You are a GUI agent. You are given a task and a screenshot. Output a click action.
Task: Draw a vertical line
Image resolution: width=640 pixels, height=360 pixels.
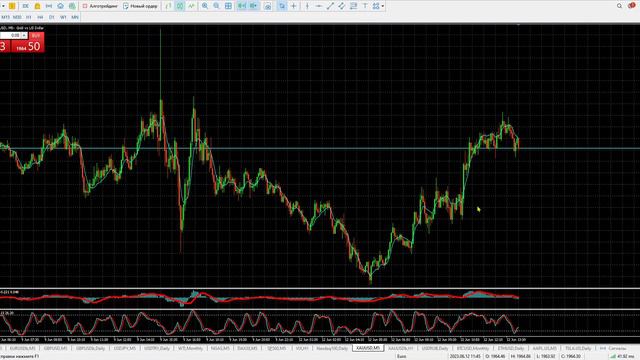pos(307,6)
